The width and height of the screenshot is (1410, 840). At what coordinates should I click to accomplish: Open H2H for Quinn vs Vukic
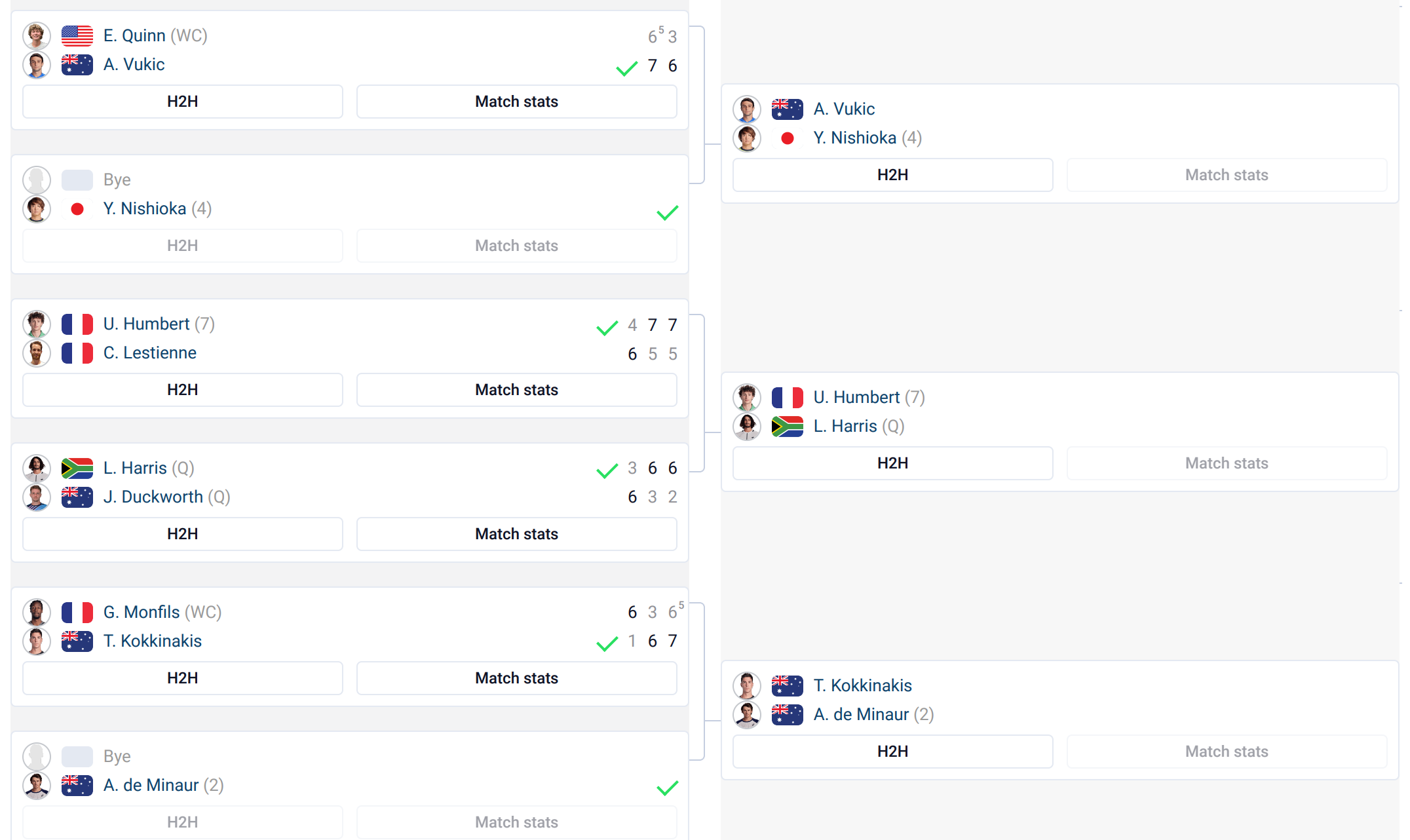[182, 102]
